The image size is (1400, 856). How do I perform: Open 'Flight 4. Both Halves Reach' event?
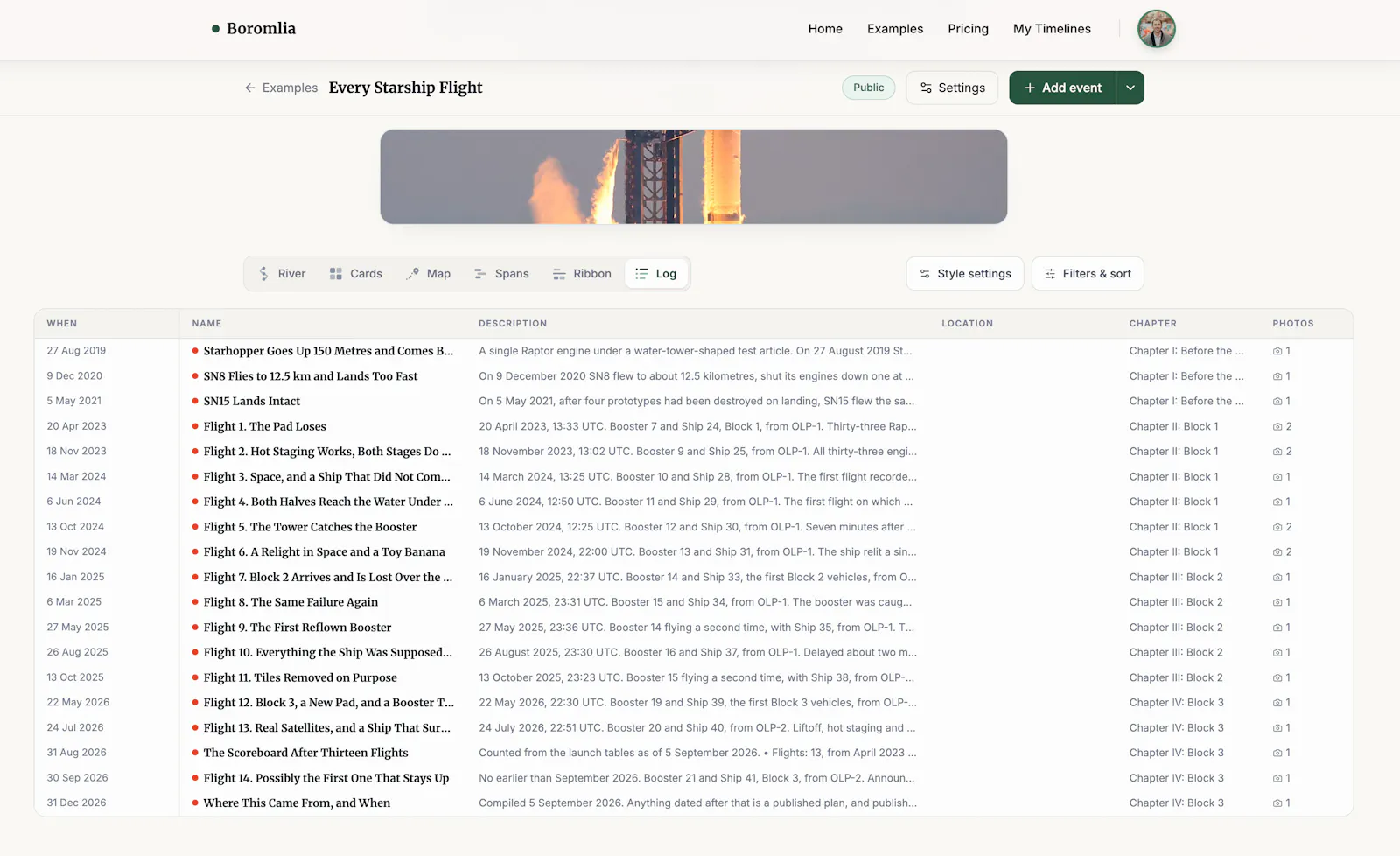(328, 502)
